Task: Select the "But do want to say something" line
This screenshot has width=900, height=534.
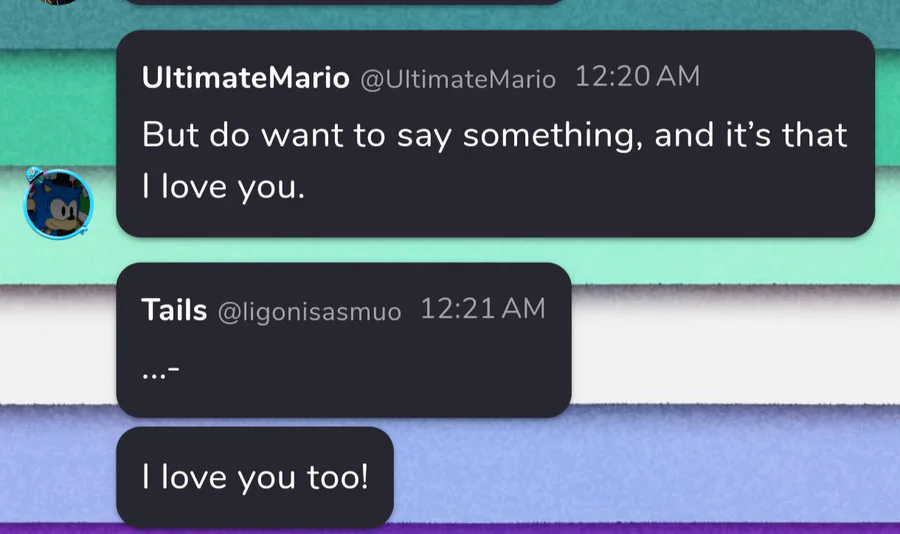Action: [x=495, y=135]
